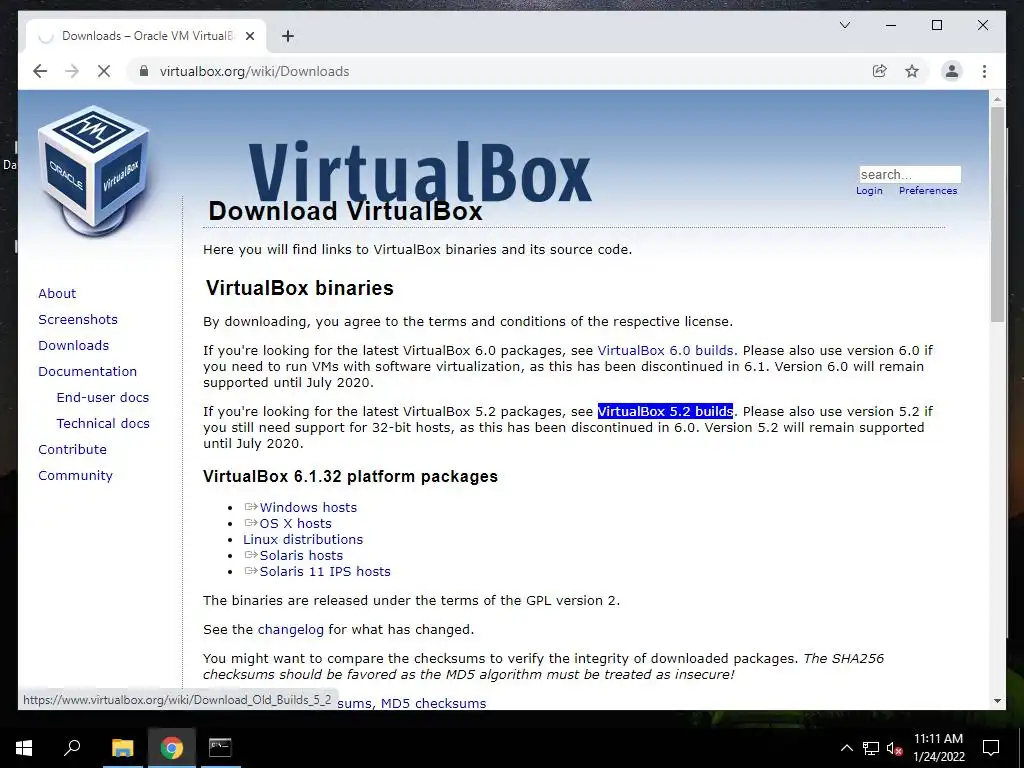1024x768 pixels.
Task: Close the Downloads tab
Action: click(x=249, y=36)
